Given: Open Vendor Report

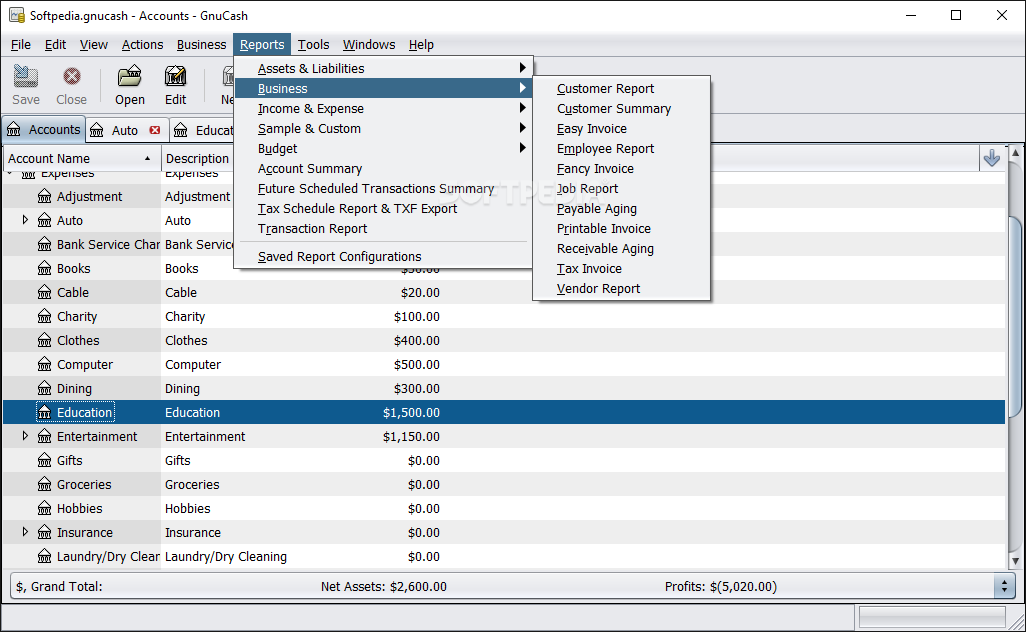Looking at the screenshot, I should [x=621, y=289].
